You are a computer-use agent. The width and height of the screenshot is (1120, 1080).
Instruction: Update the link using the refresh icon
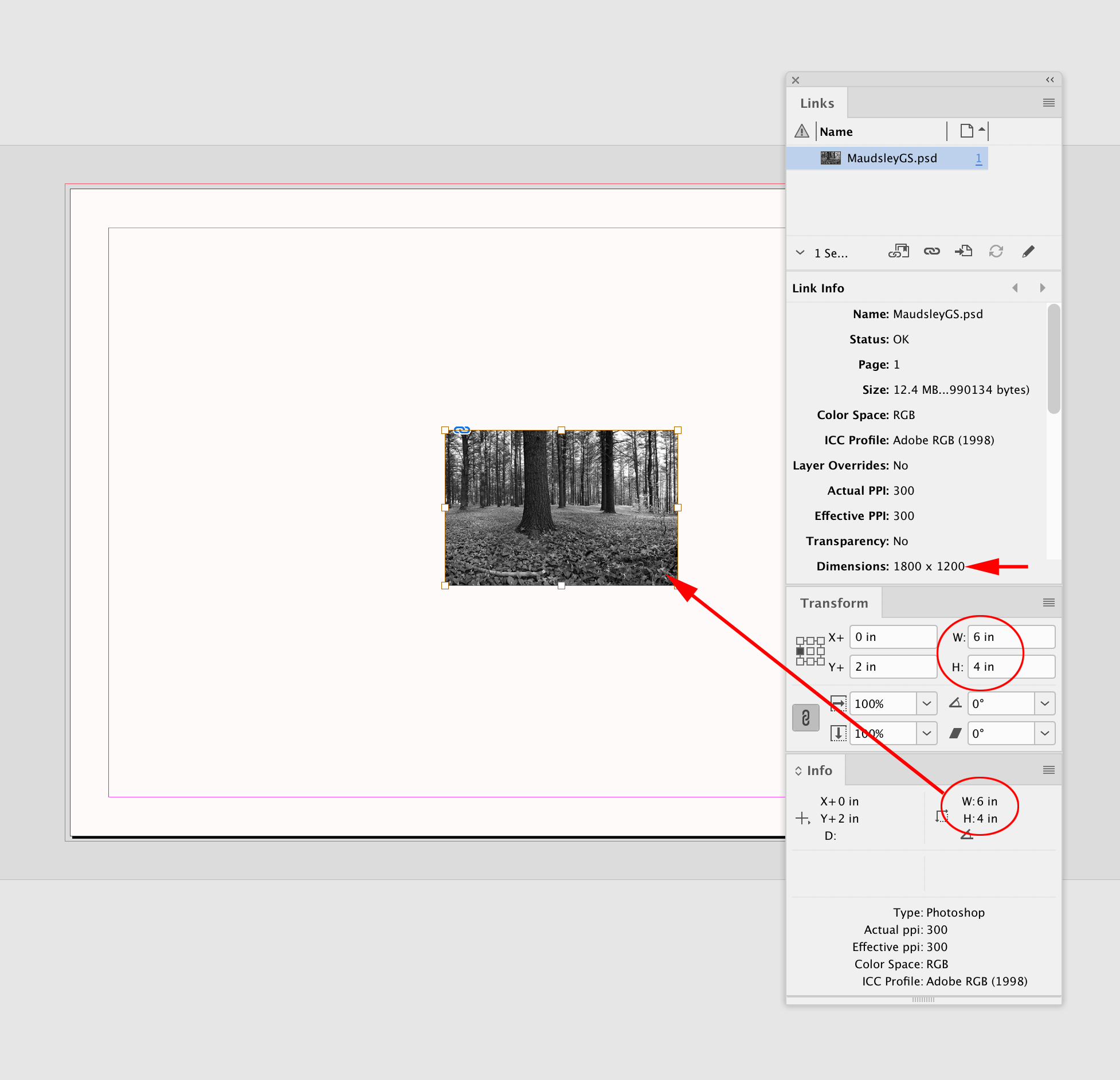(x=996, y=251)
